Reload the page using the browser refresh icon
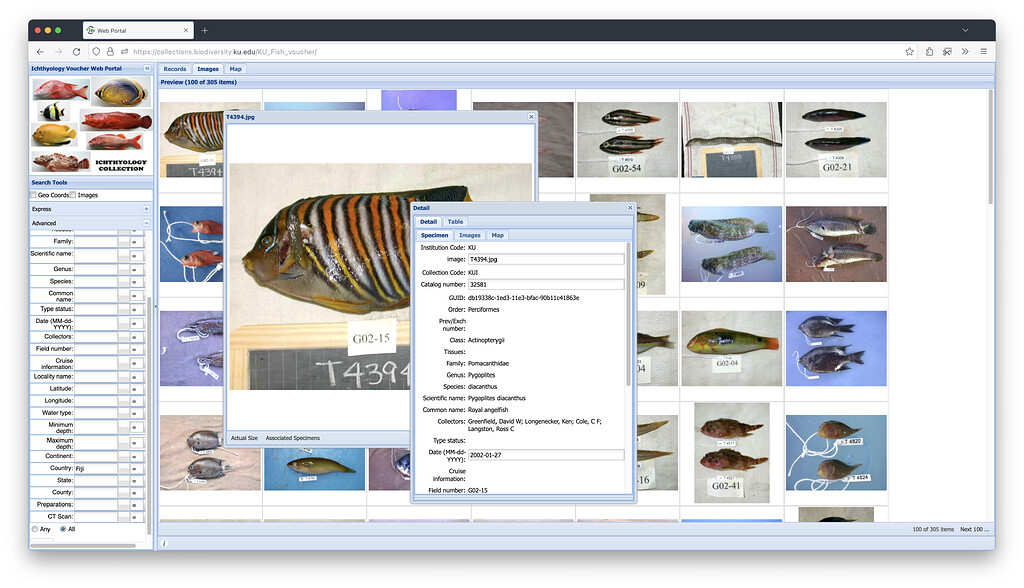Screen dimensions: 1024x588 click(x=74, y=51)
